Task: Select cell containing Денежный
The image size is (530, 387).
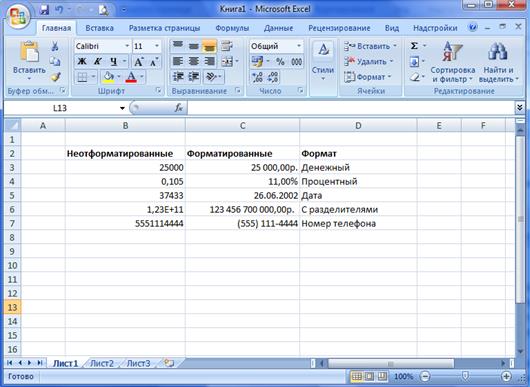Action: (x=358, y=168)
